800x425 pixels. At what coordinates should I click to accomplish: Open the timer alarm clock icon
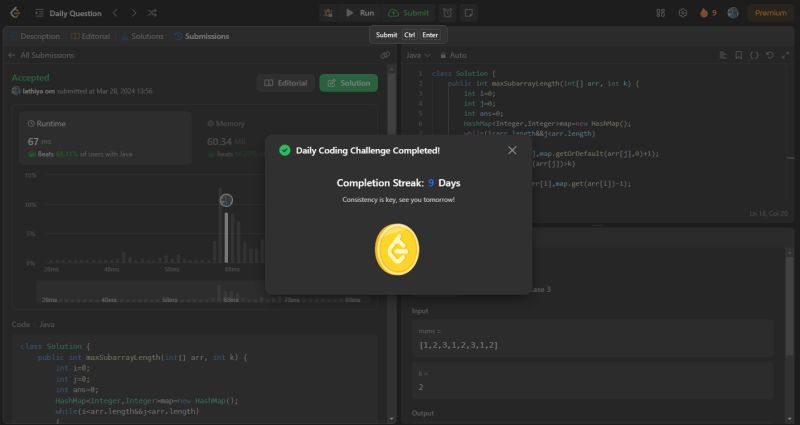pyautogui.click(x=447, y=13)
